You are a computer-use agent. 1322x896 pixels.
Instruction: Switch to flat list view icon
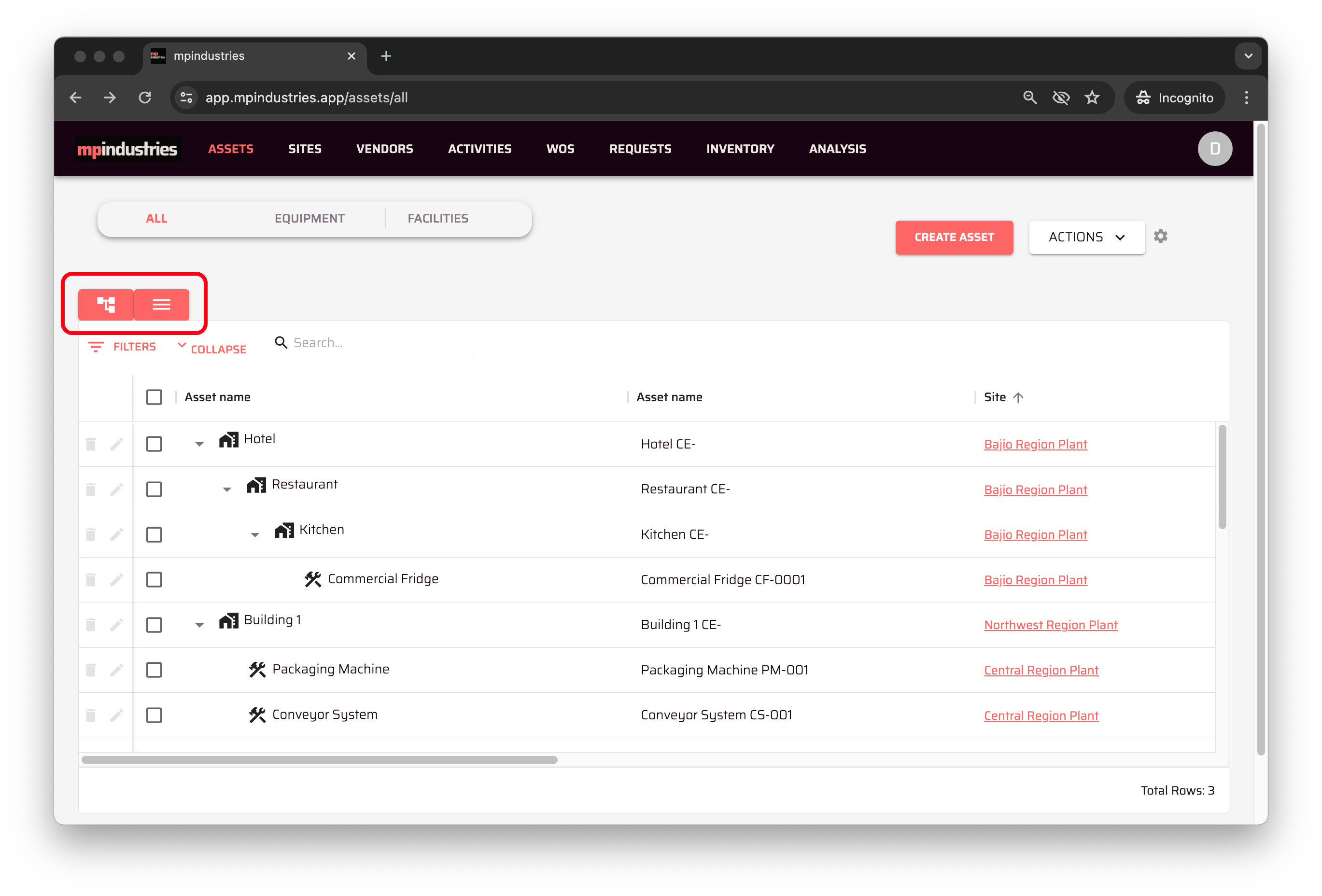coord(162,304)
